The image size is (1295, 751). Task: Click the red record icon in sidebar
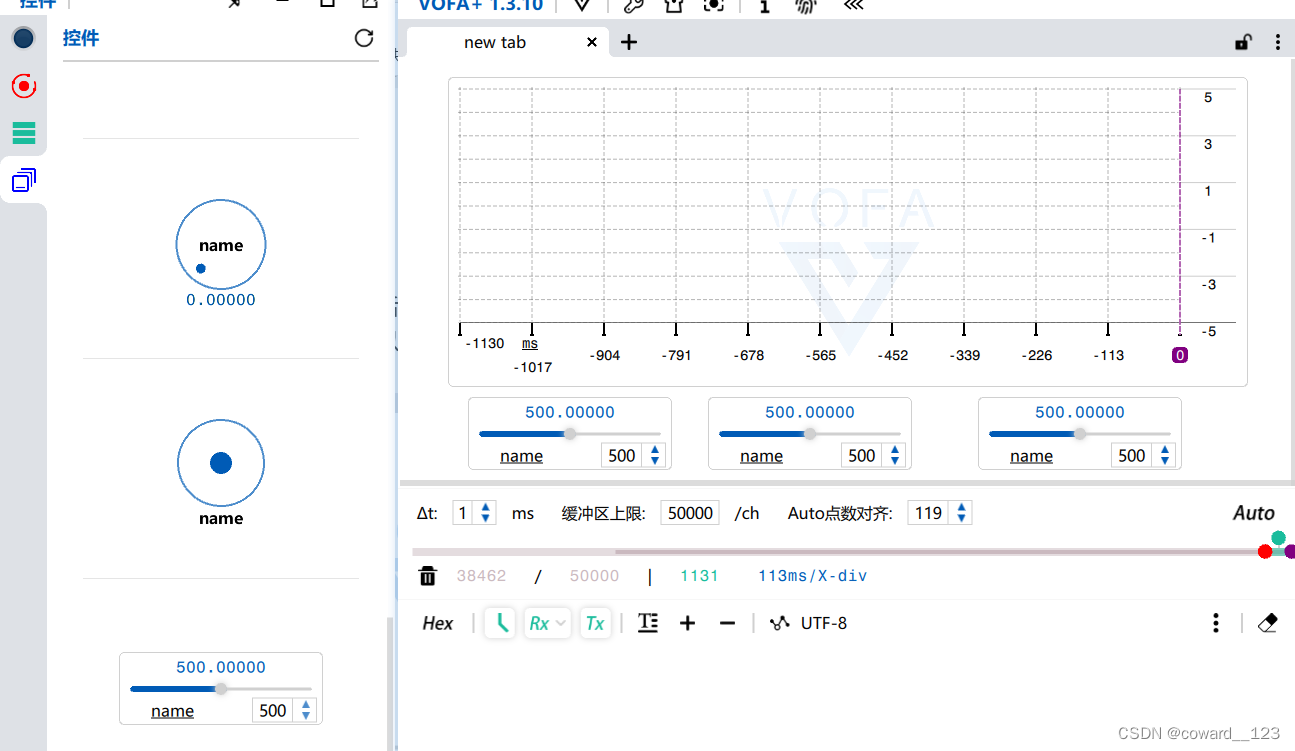[x=24, y=86]
